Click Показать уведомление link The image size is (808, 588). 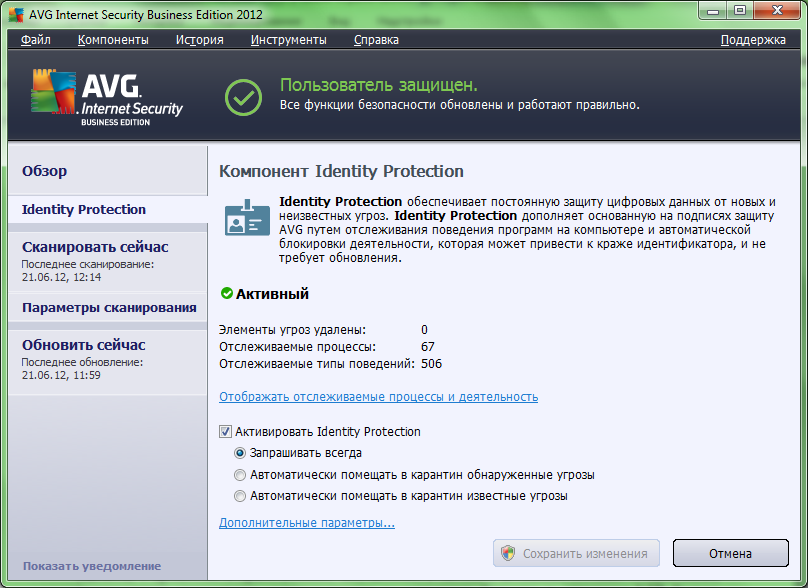tap(92, 566)
